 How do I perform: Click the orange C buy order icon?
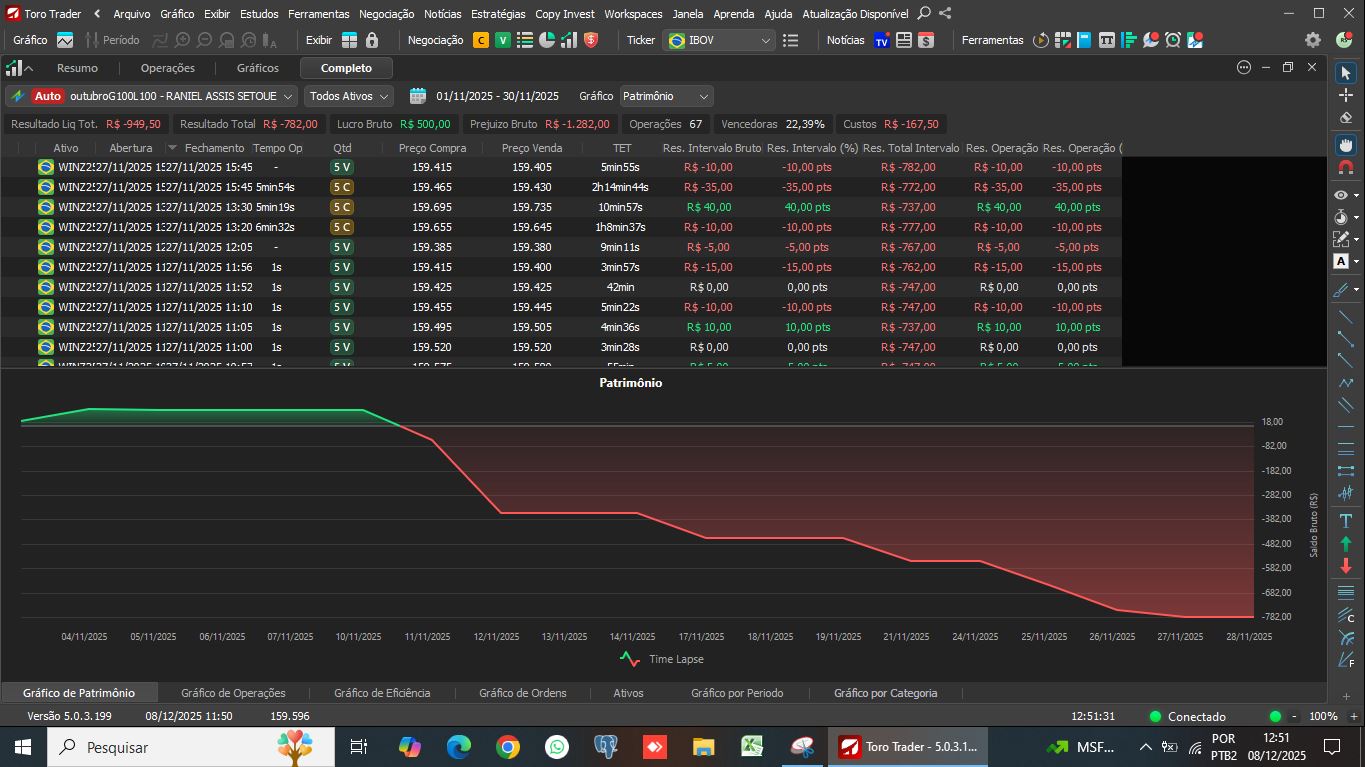pos(481,40)
